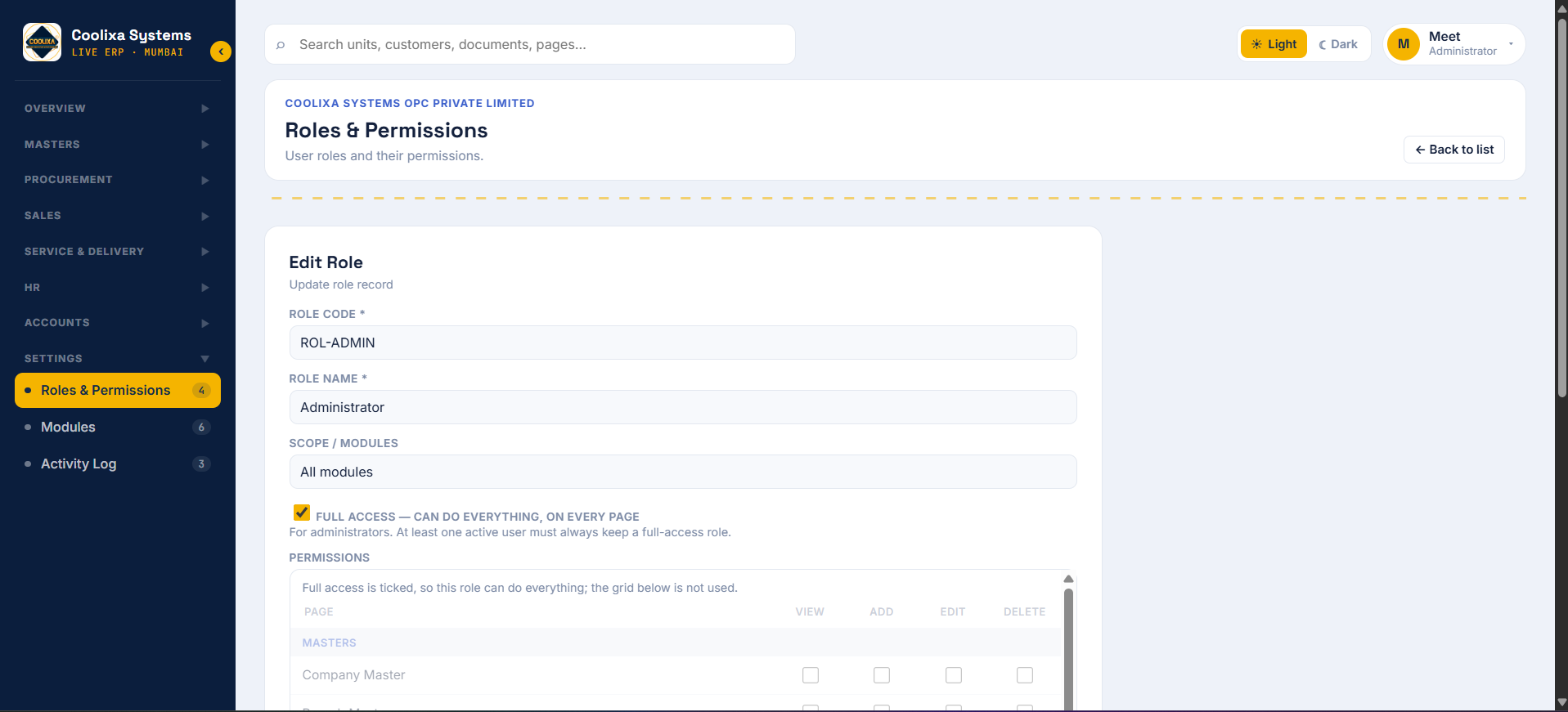The width and height of the screenshot is (1568, 712).
Task: Click 'Company Master' row label
Action: tap(353, 675)
